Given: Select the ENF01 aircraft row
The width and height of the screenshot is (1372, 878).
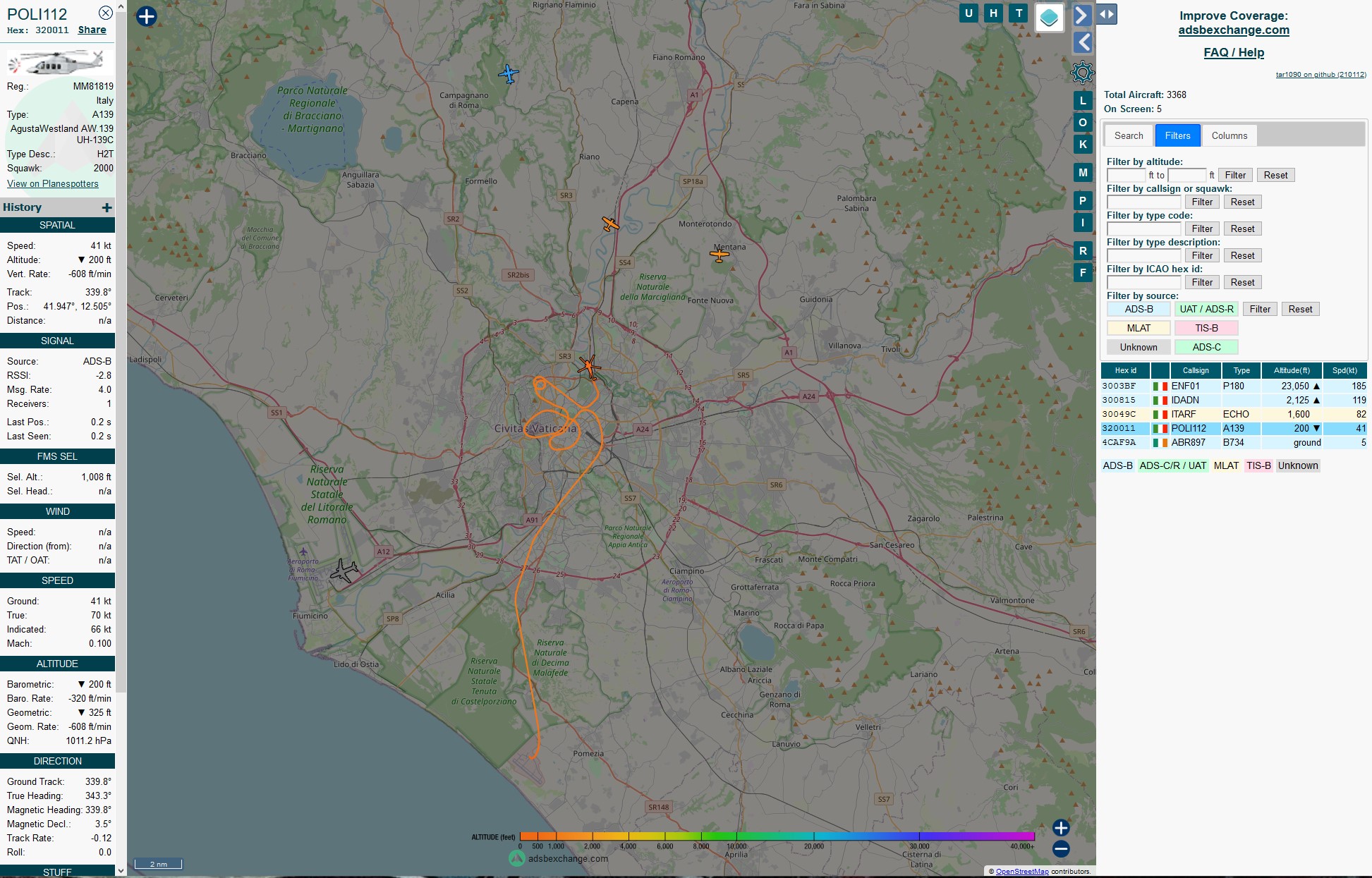Looking at the screenshot, I should (x=1234, y=386).
